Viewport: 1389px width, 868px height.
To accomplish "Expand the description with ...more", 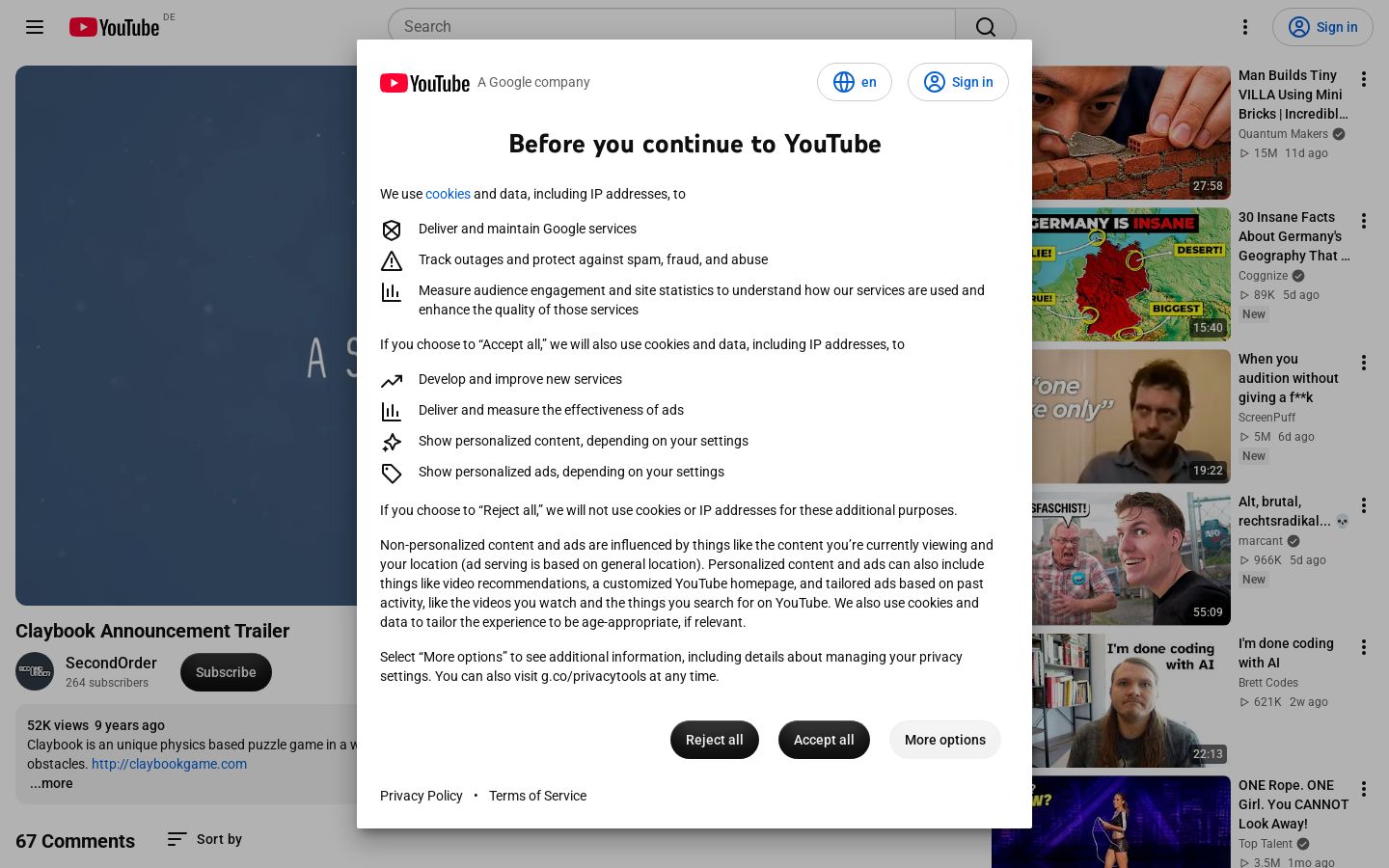I will tap(51, 783).
